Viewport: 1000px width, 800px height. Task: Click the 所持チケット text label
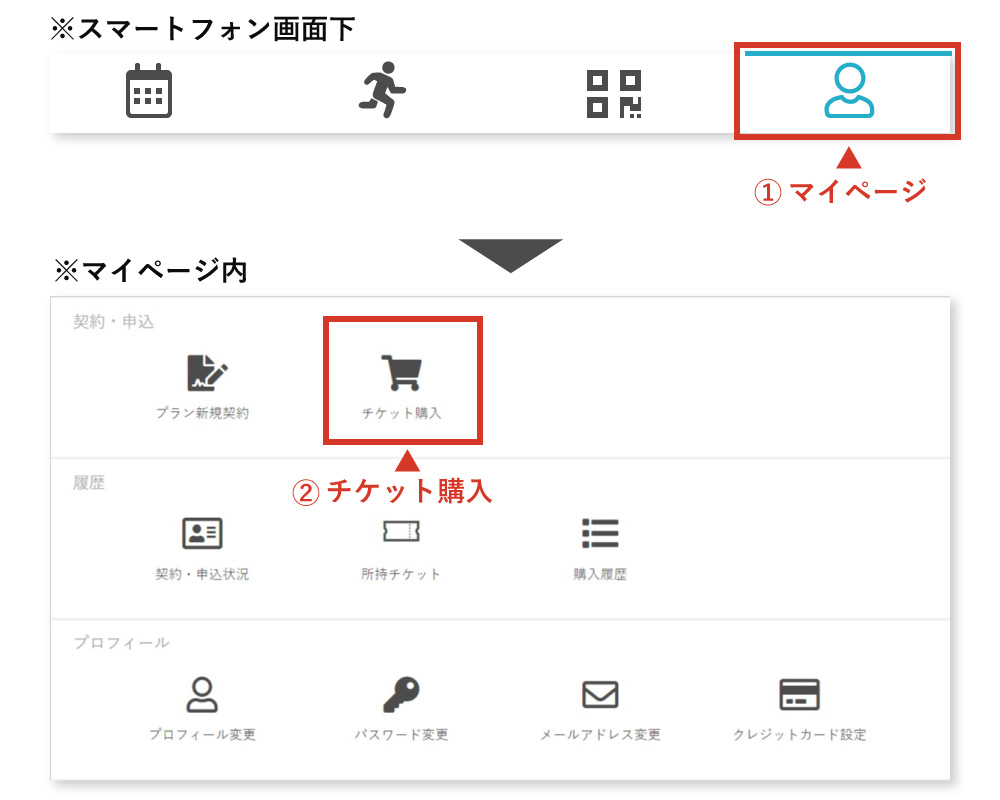(401, 574)
